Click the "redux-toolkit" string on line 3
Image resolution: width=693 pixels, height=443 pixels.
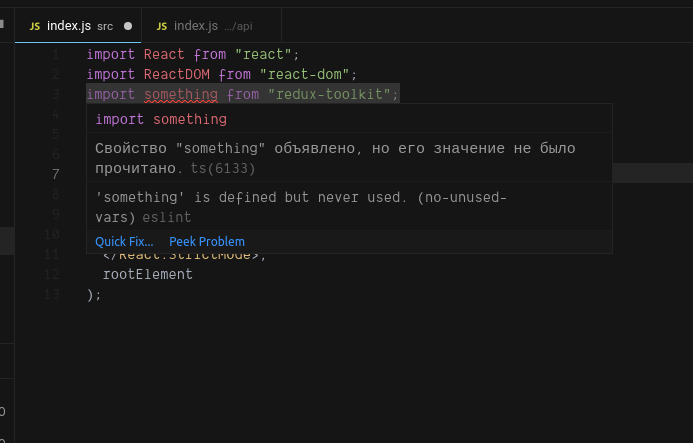(329, 94)
